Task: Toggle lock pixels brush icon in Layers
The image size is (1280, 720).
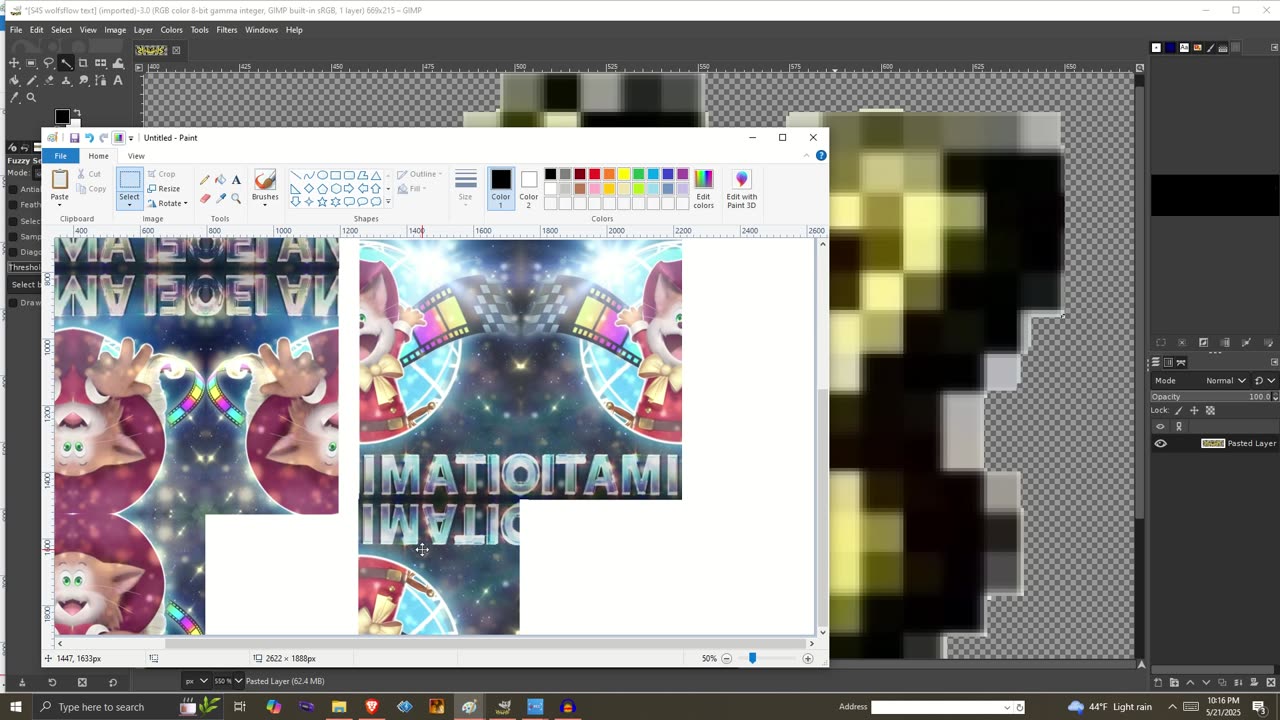Action: [x=1178, y=410]
